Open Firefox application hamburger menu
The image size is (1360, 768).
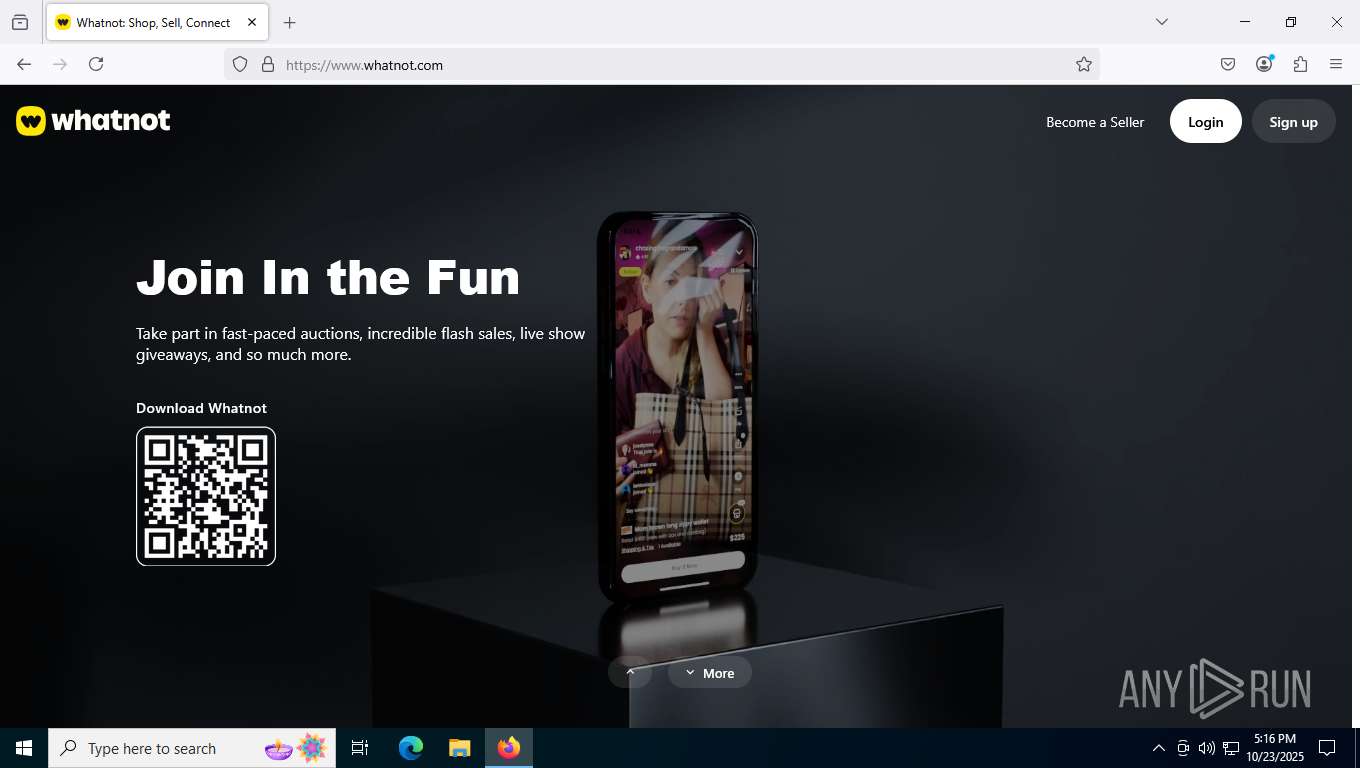coord(1336,64)
